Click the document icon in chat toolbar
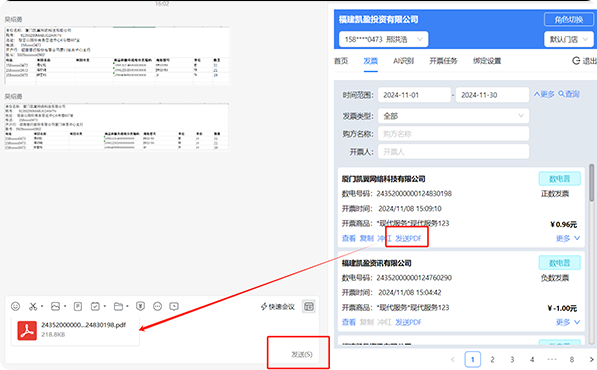 pos(78,306)
